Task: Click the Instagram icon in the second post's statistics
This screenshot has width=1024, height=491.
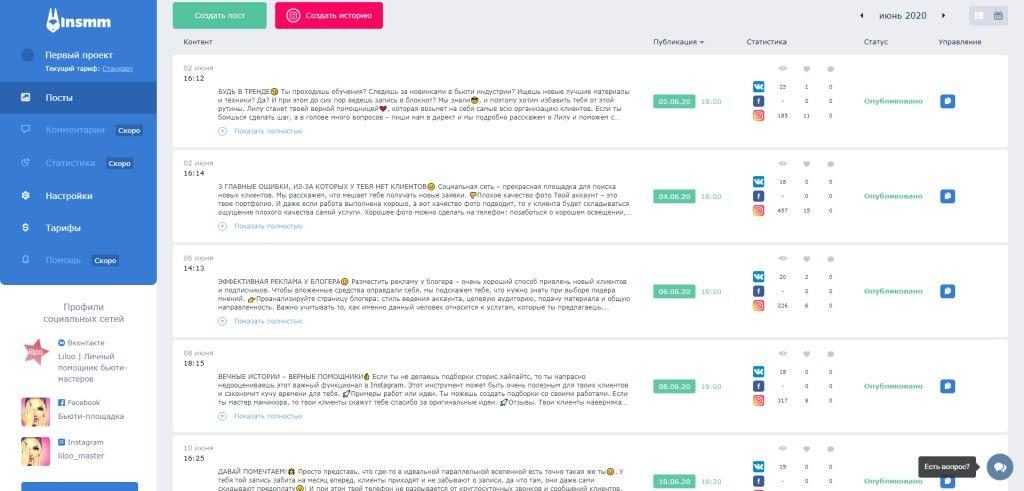Action: (758, 210)
